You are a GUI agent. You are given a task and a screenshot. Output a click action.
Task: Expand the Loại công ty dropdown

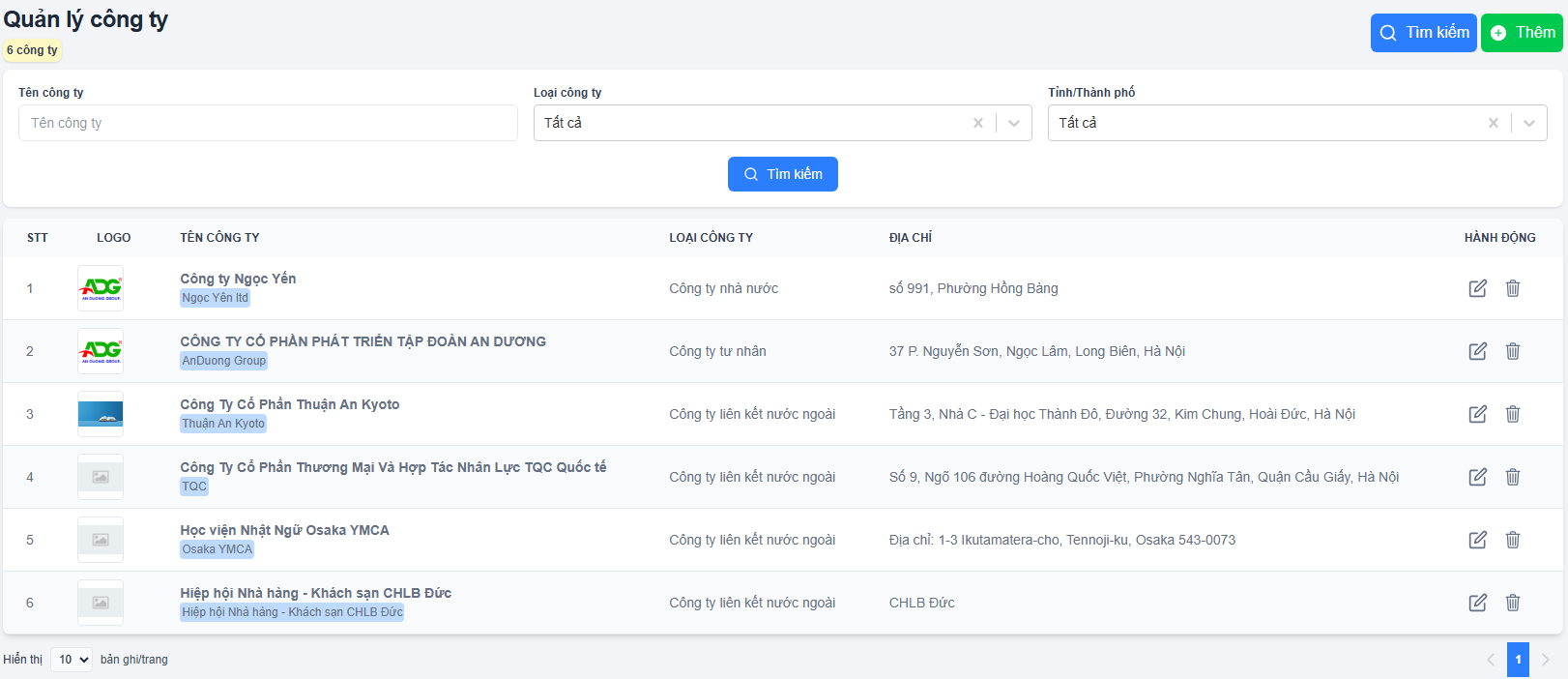pos(1014,123)
